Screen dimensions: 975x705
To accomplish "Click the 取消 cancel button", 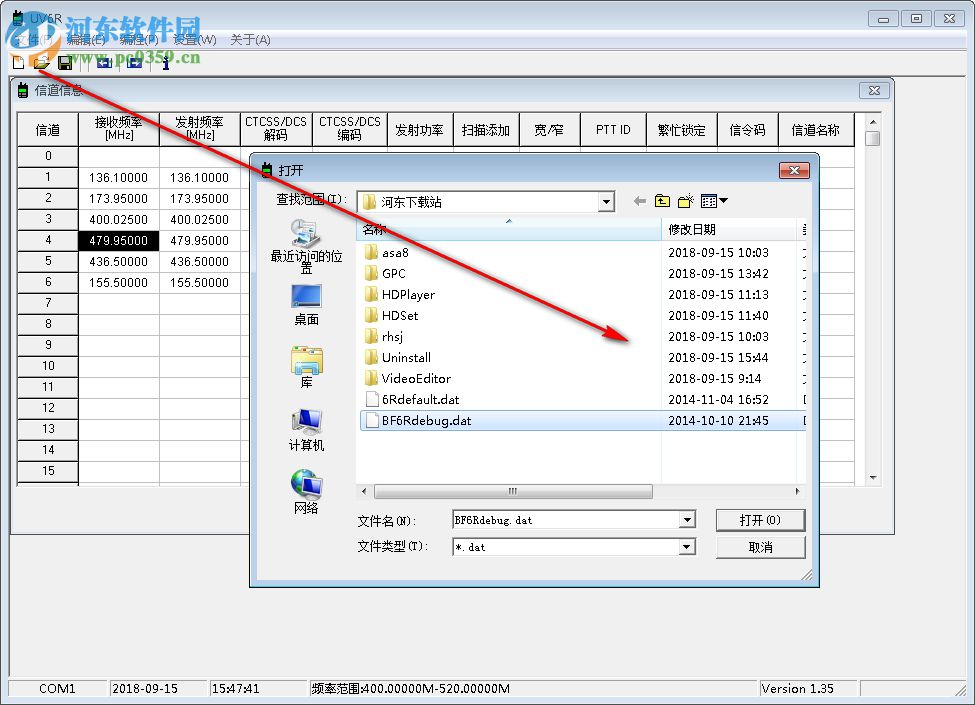I will [x=760, y=547].
